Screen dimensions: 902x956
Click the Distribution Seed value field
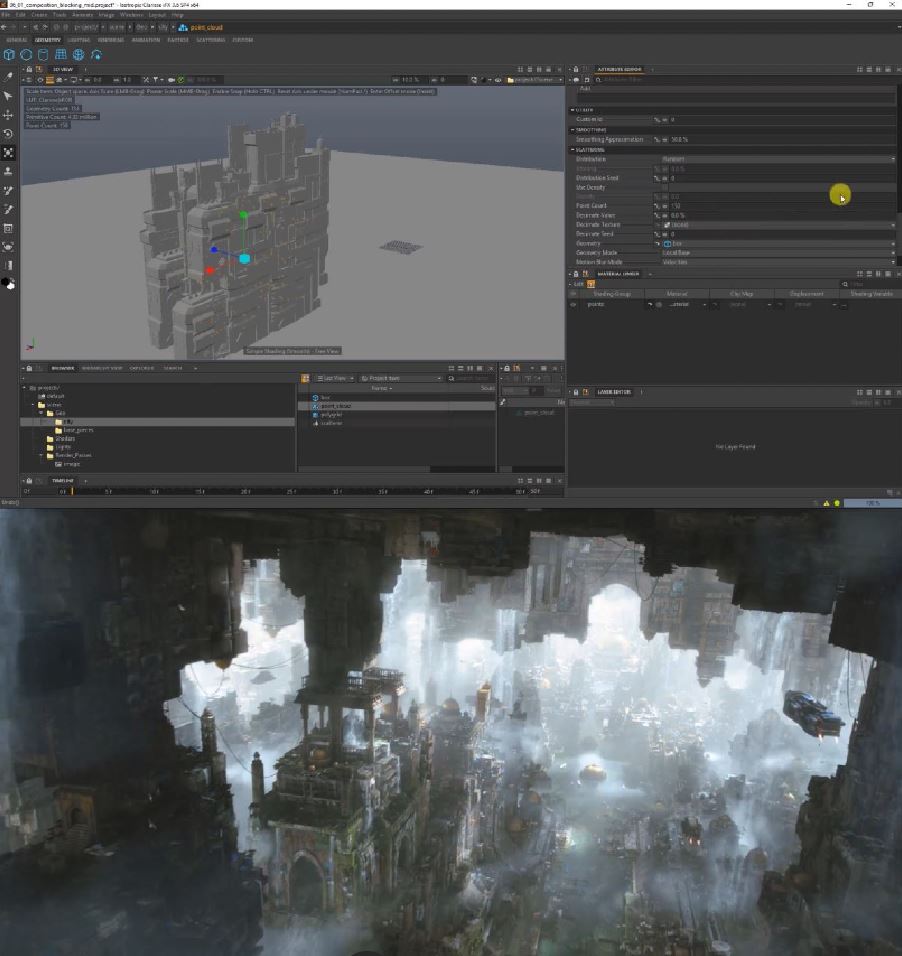pos(782,178)
